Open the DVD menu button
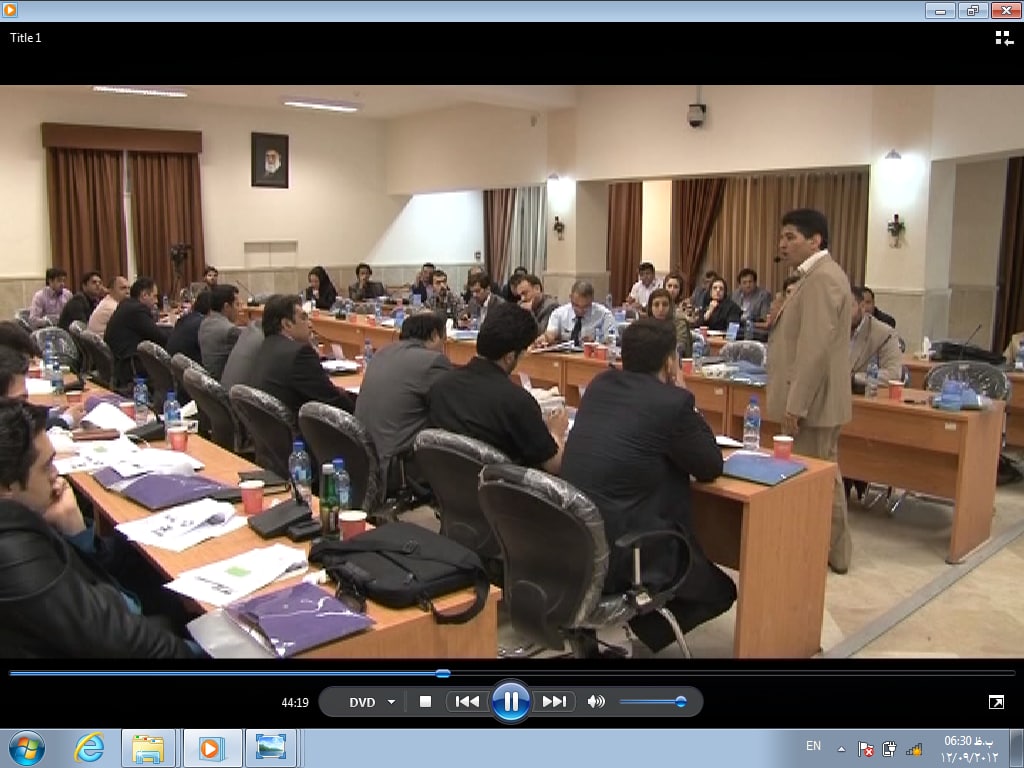The width and height of the screenshot is (1024, 768). point(362,702)
